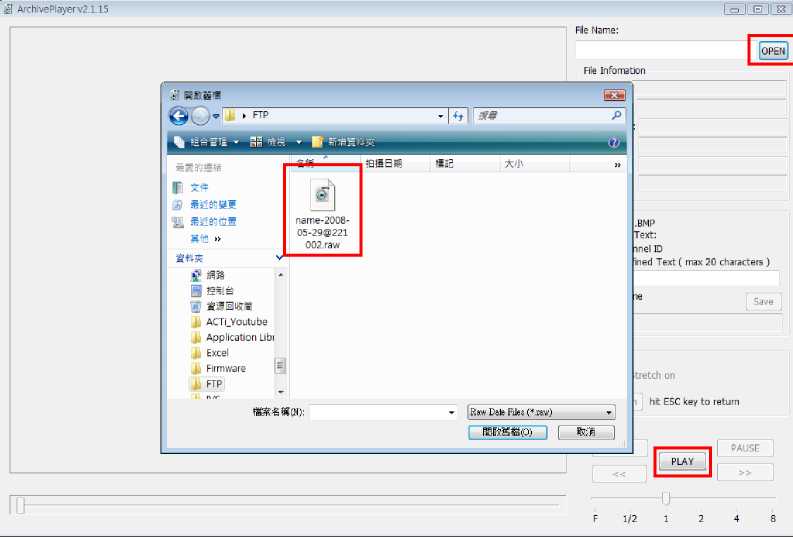Select the Excel folder in tree
The image size is (793, 537).
coord(217,353)
